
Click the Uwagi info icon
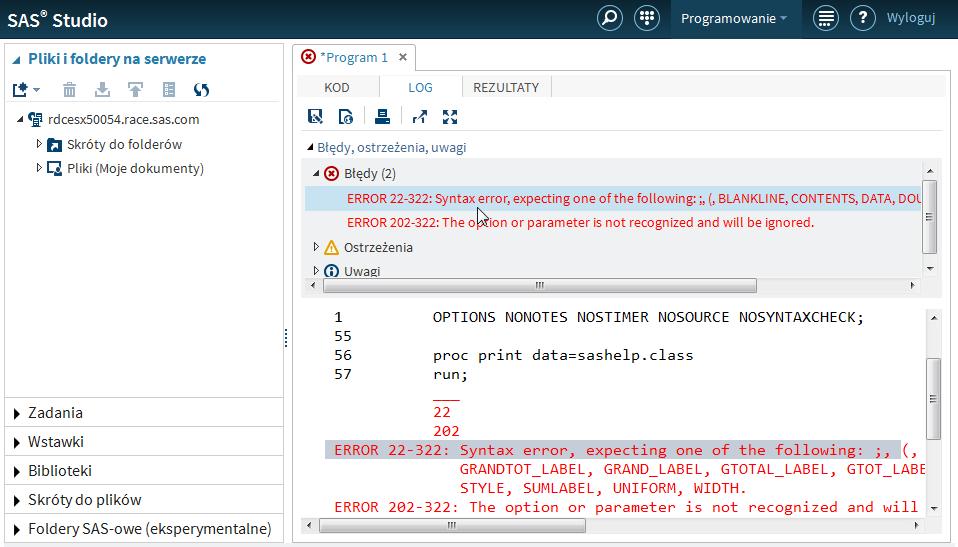(x=331, y=271)
